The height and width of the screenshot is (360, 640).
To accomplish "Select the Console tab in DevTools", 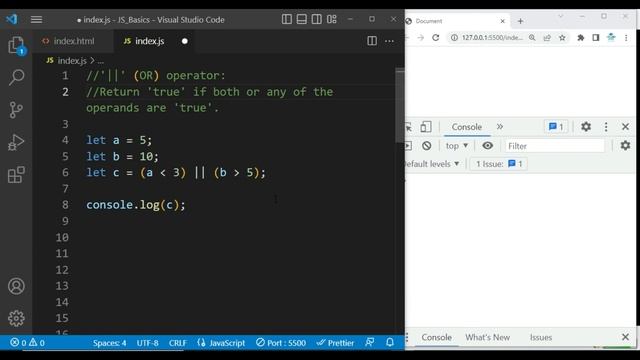I will (x=467, y=127).
